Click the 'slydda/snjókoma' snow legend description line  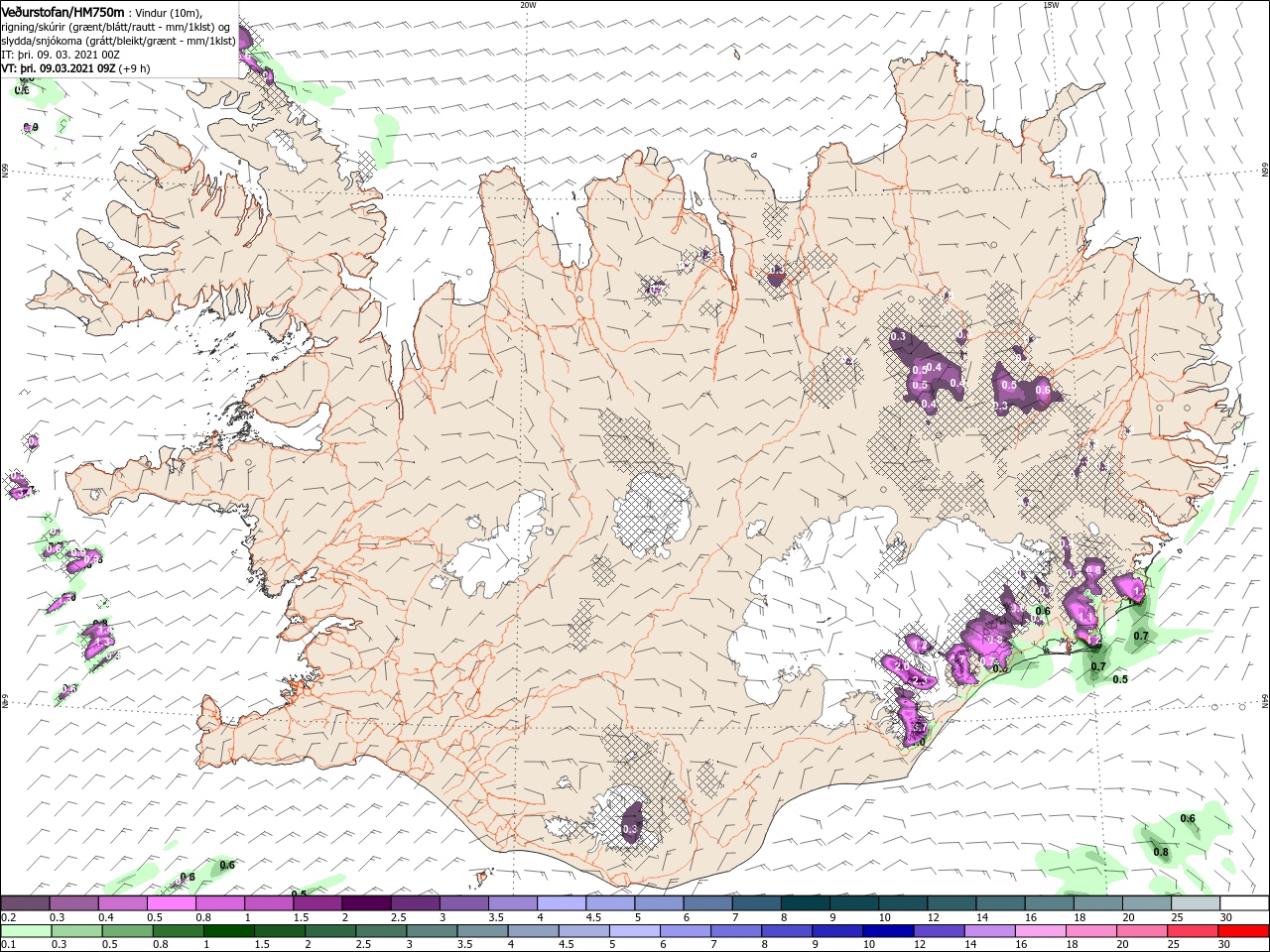point(118,41)
